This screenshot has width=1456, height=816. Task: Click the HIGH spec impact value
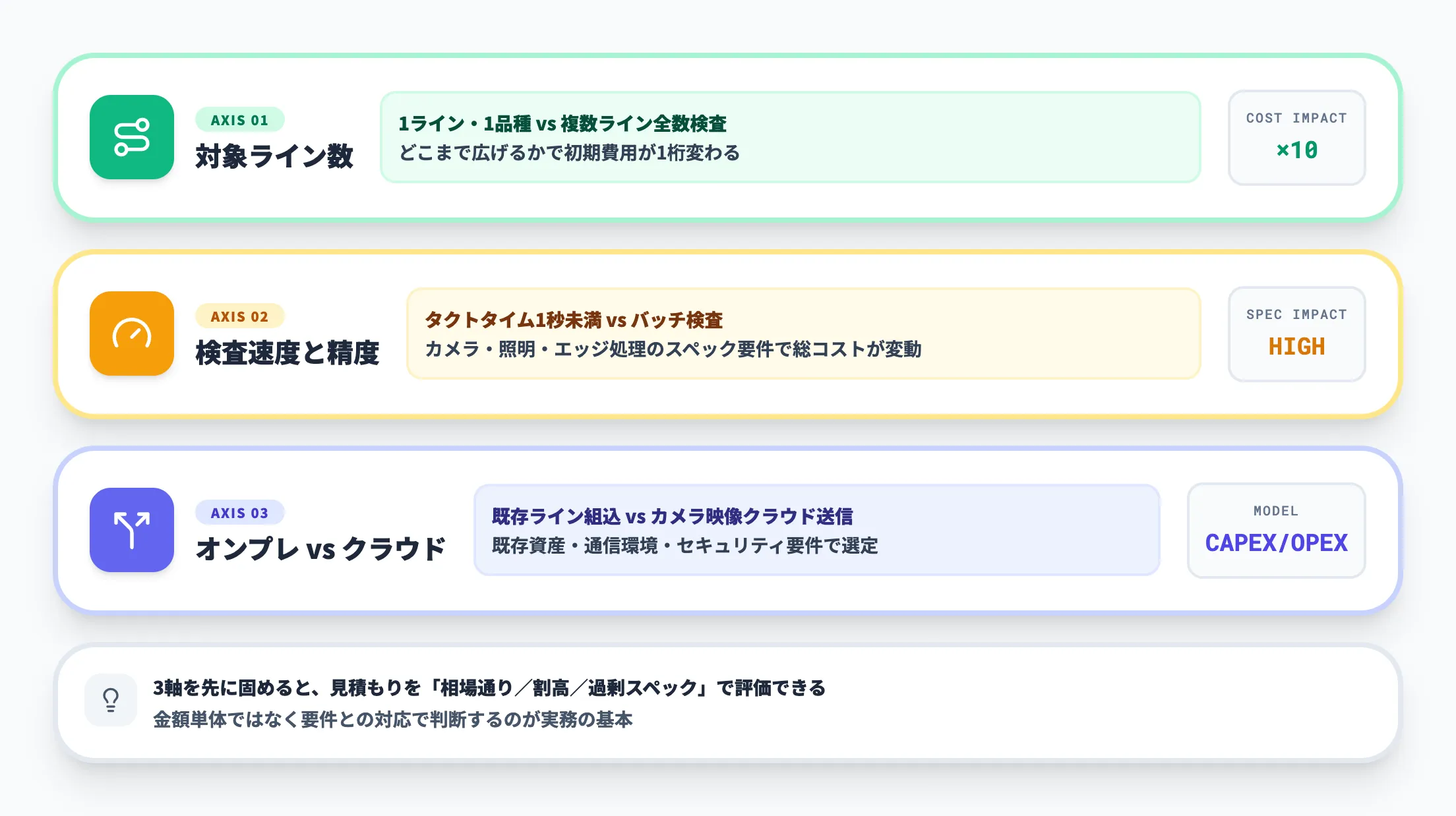tap(1296, 347)
